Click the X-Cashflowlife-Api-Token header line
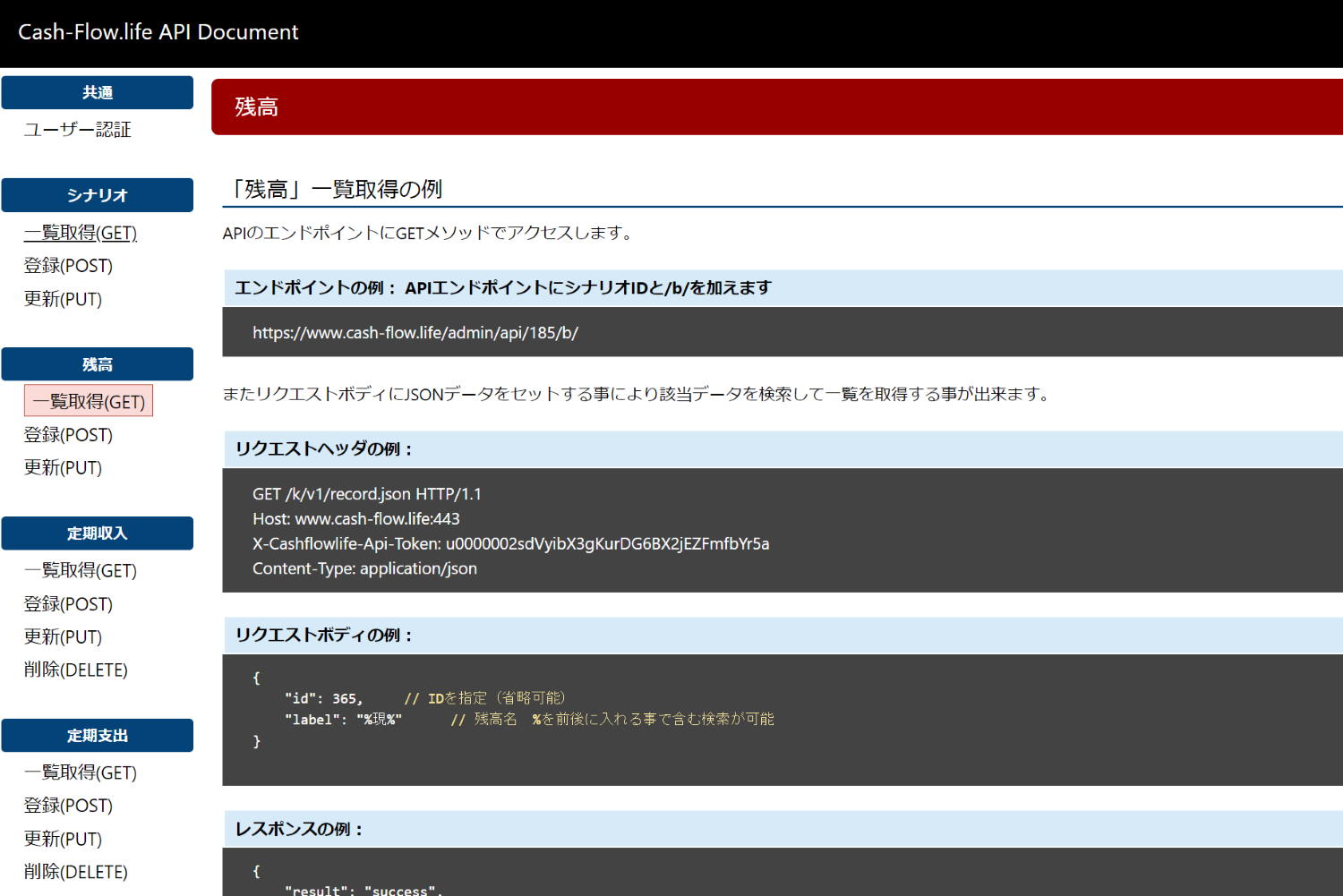The image size is (1343, 896). pyautogui.click(x=511, y=544)
